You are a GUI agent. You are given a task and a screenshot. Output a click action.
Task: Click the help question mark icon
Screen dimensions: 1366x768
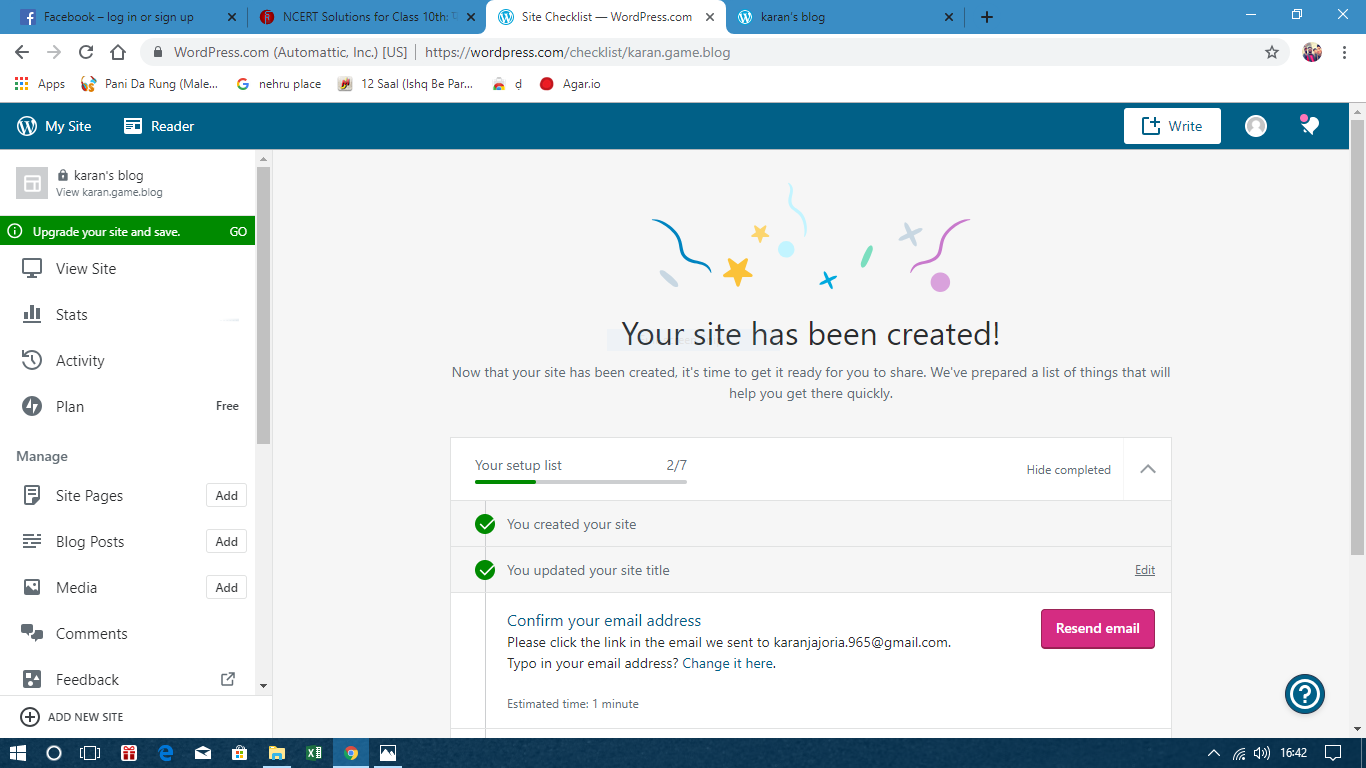click(1304, 693)
